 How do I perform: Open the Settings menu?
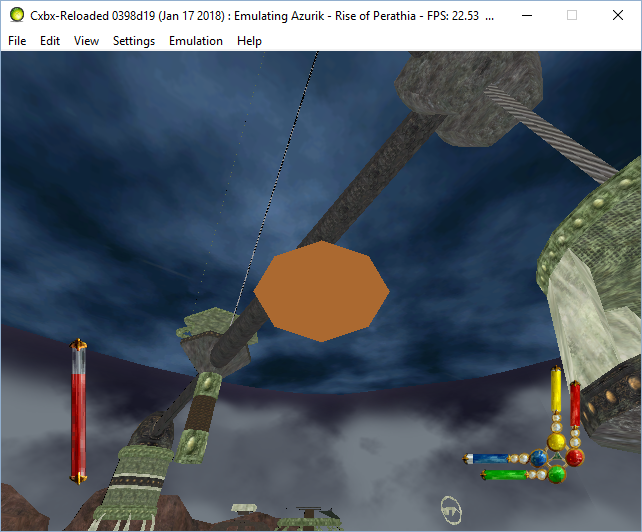(134, 41)
